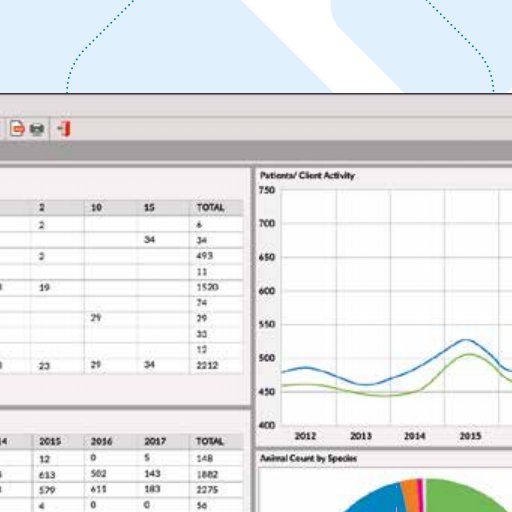Click the cell "5" under 2017
512x512 pixels.
tap(147, 458)
